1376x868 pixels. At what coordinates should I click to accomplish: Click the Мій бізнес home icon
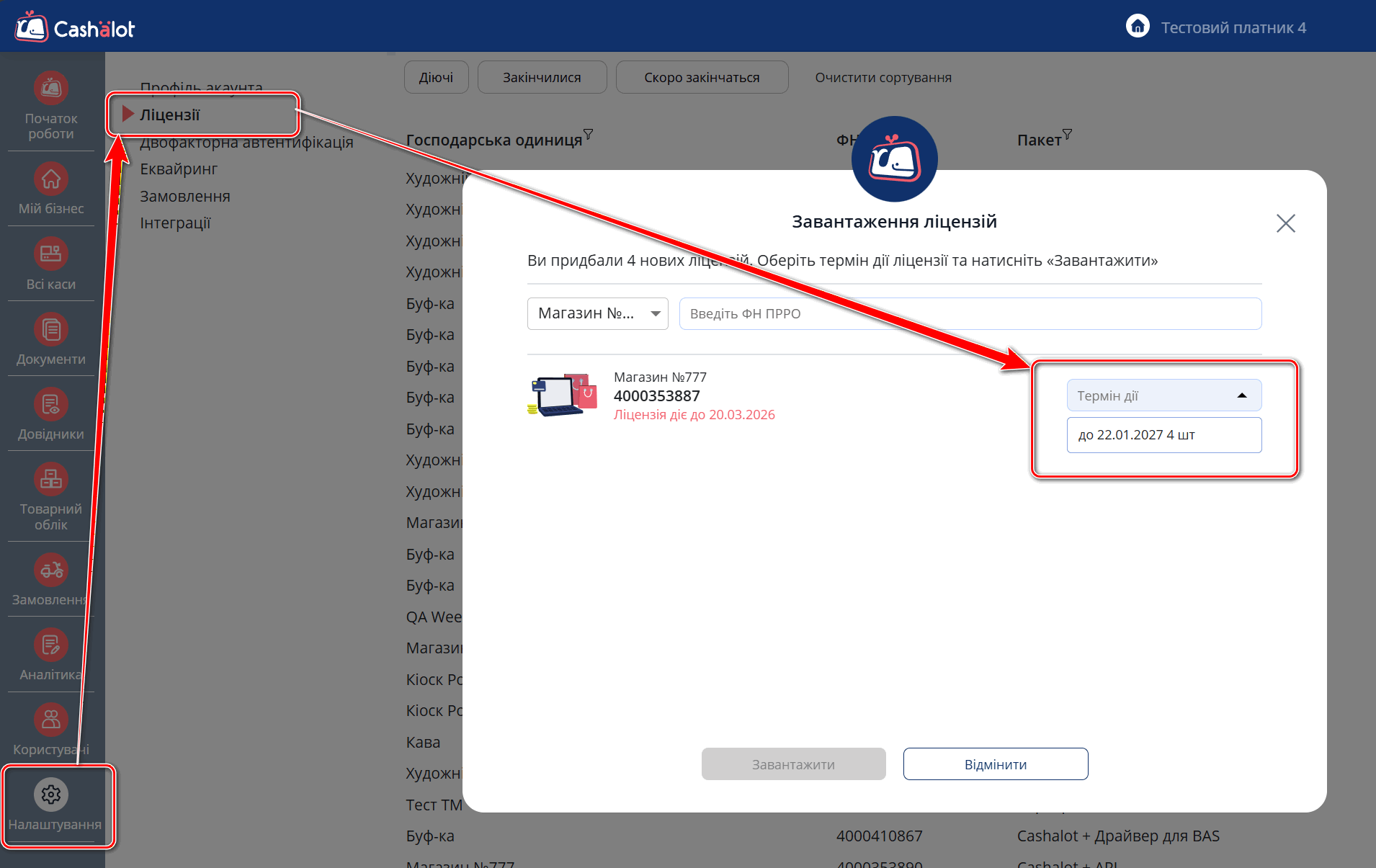(50, 179)
